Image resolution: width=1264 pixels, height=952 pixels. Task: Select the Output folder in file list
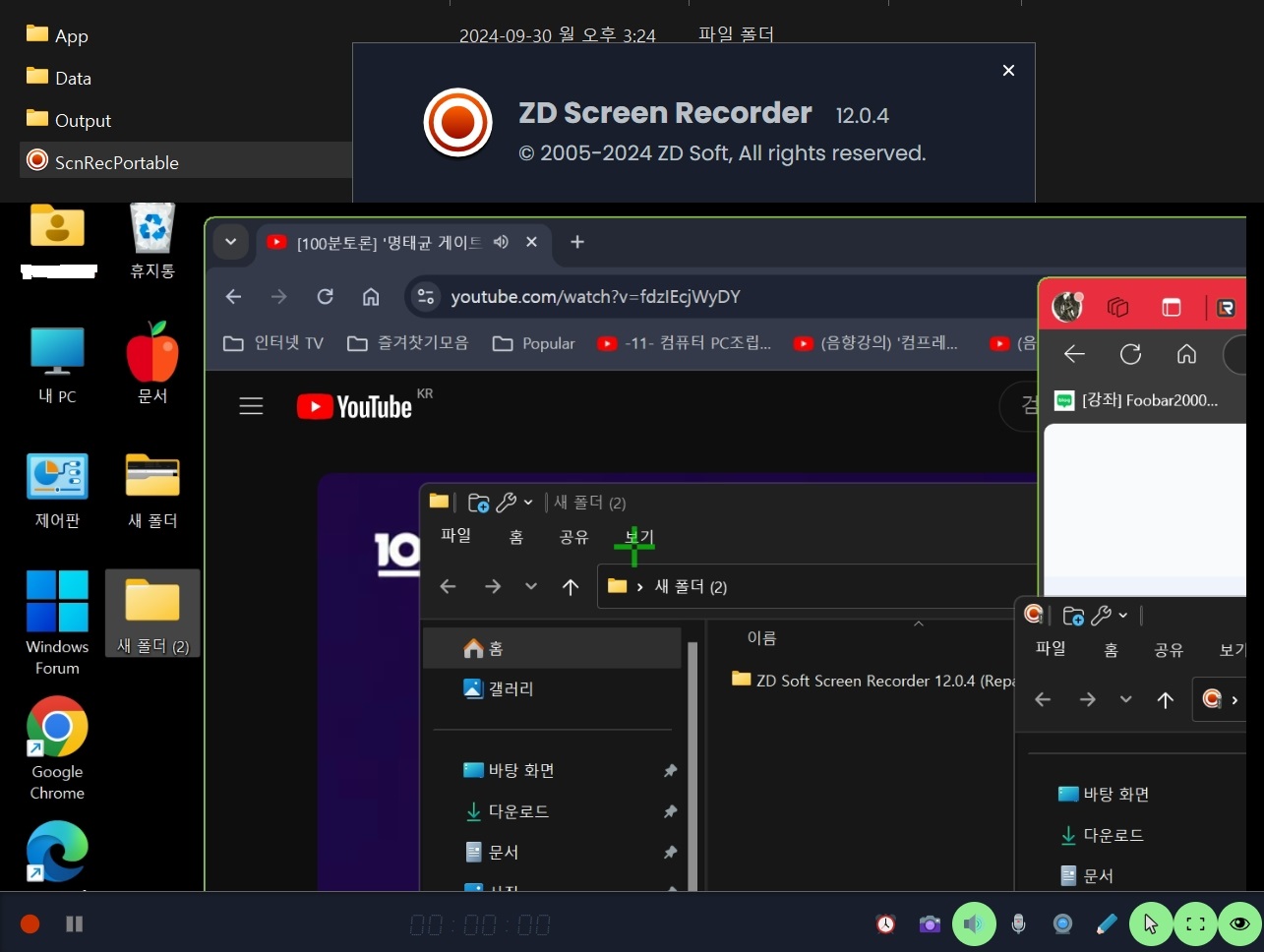(x=69, y=120)
